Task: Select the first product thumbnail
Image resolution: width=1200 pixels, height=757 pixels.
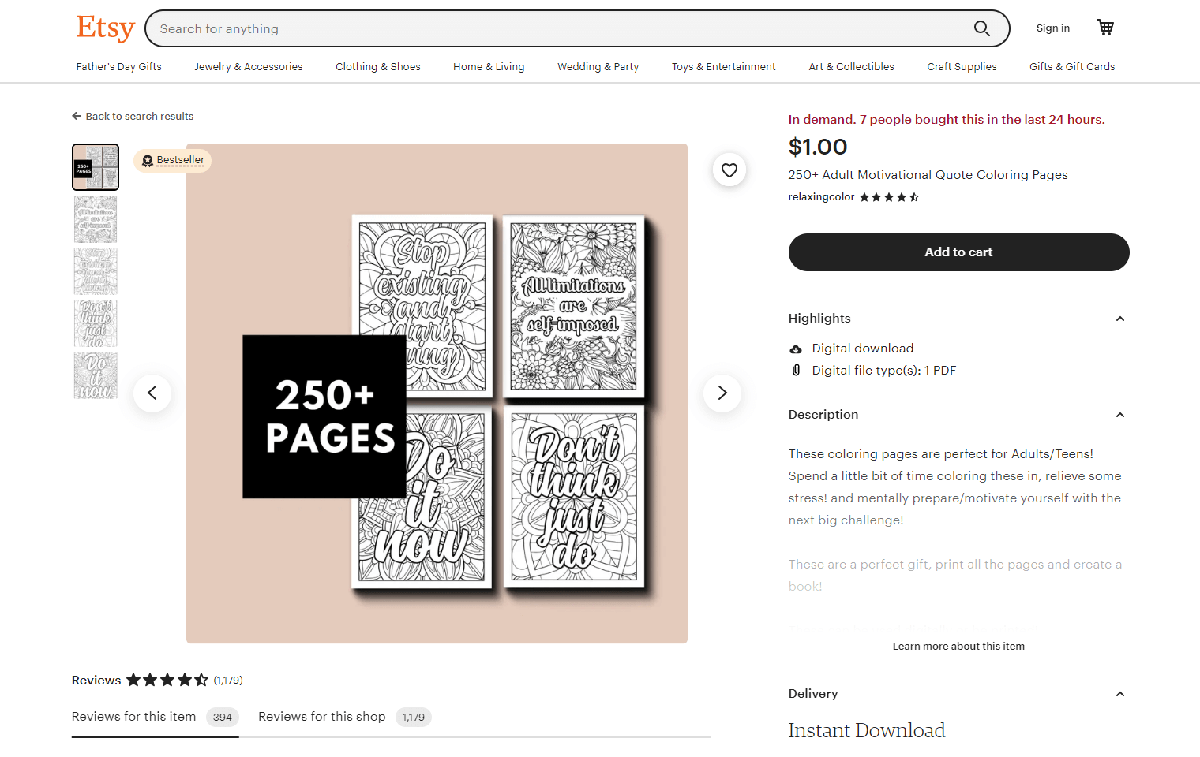Action: tap(95, 167)
